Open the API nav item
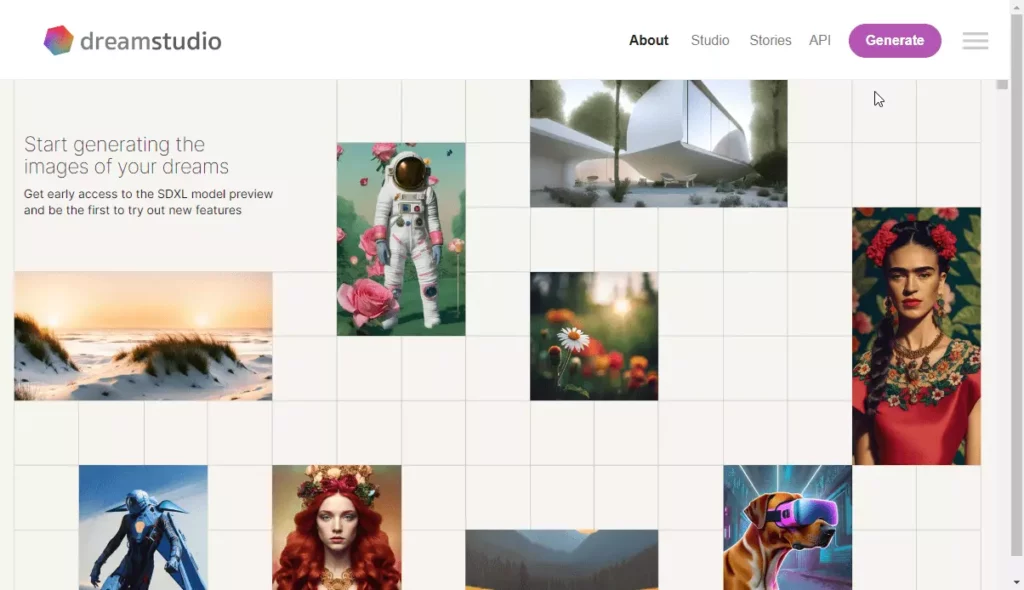1024x590 pixels. pyautogui.click(x=820, y=41)
